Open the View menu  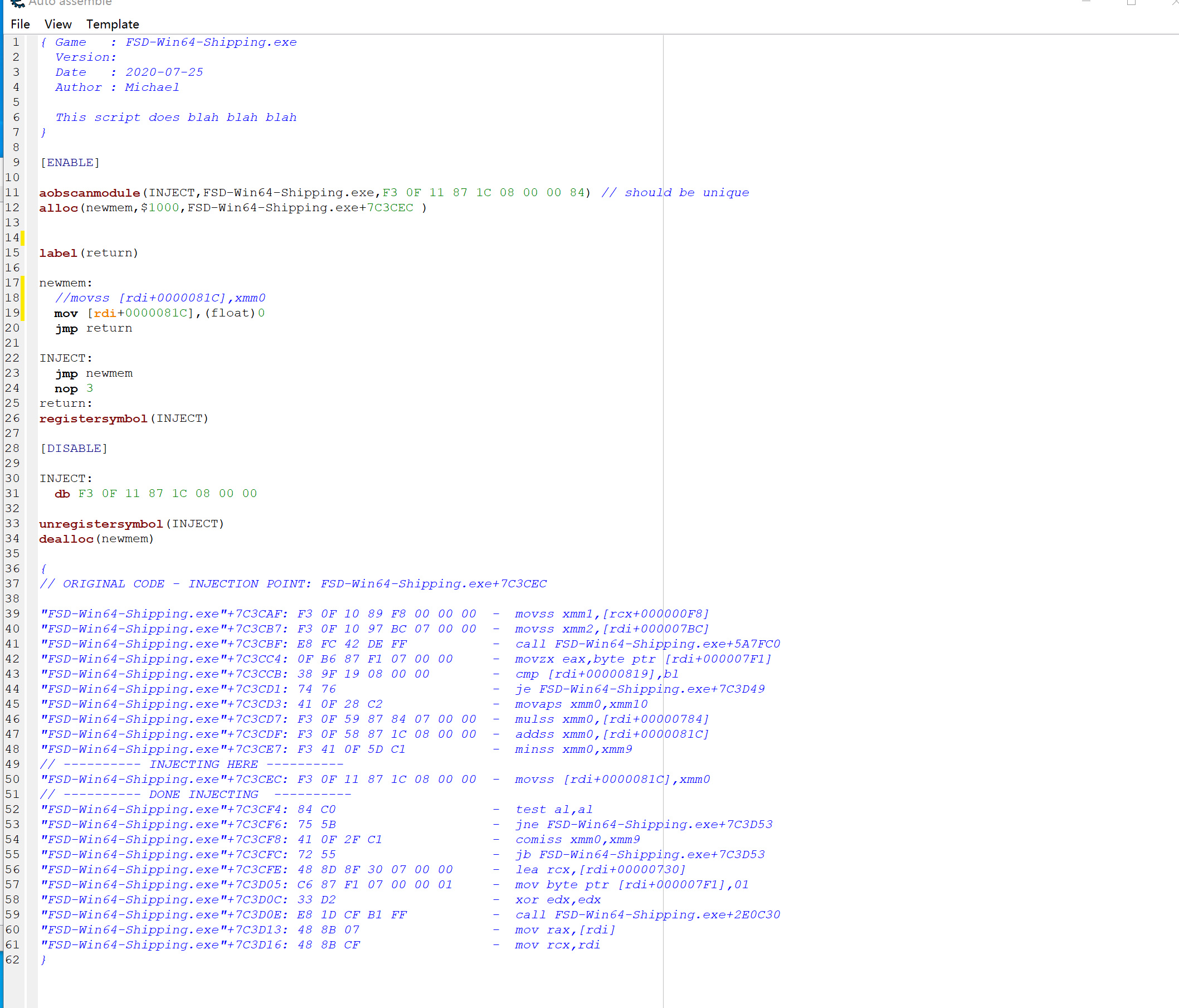point(57,24)
